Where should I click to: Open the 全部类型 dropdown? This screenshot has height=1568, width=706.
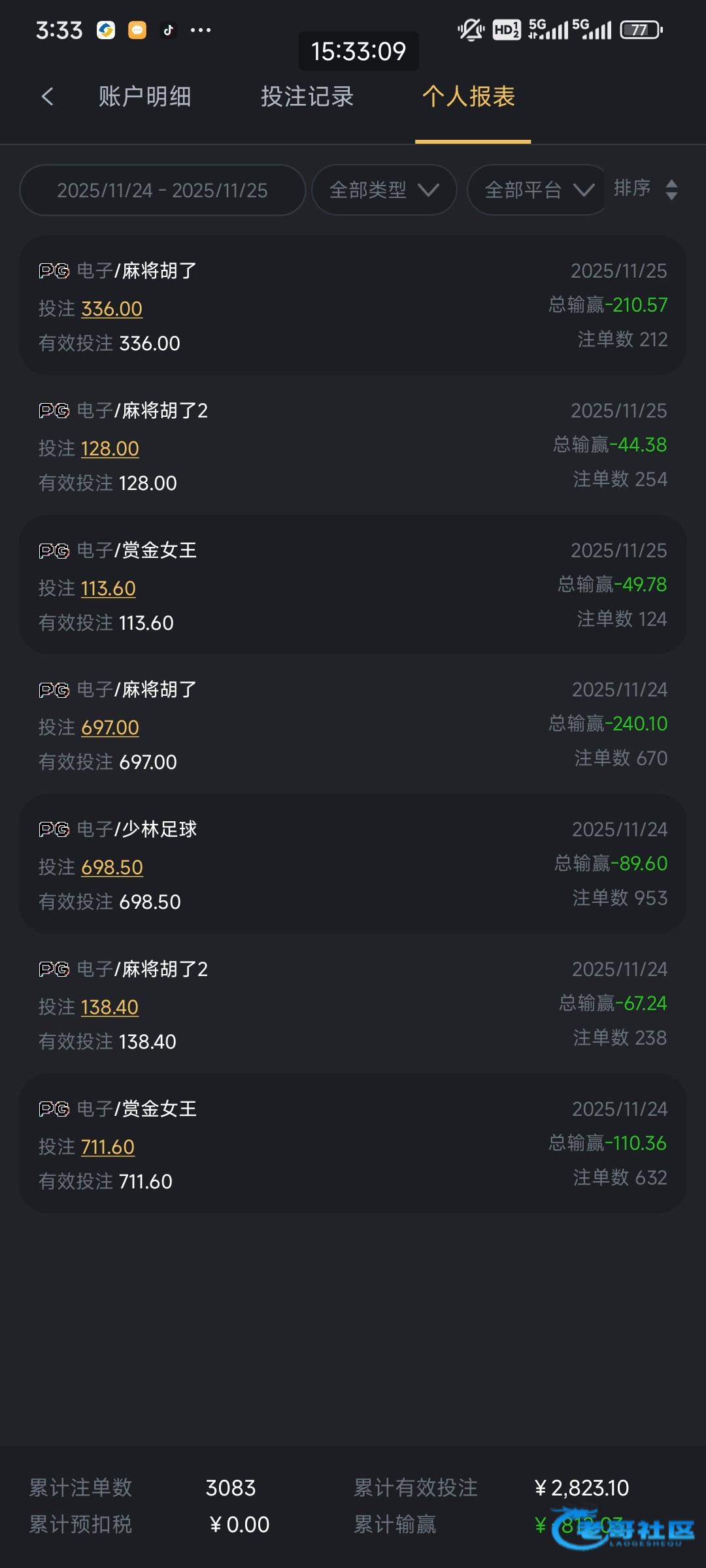(x=384, y=190)
